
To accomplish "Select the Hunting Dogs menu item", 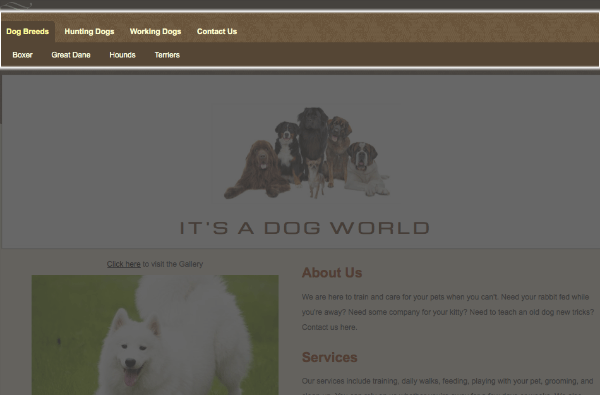I will pos(89,31).
